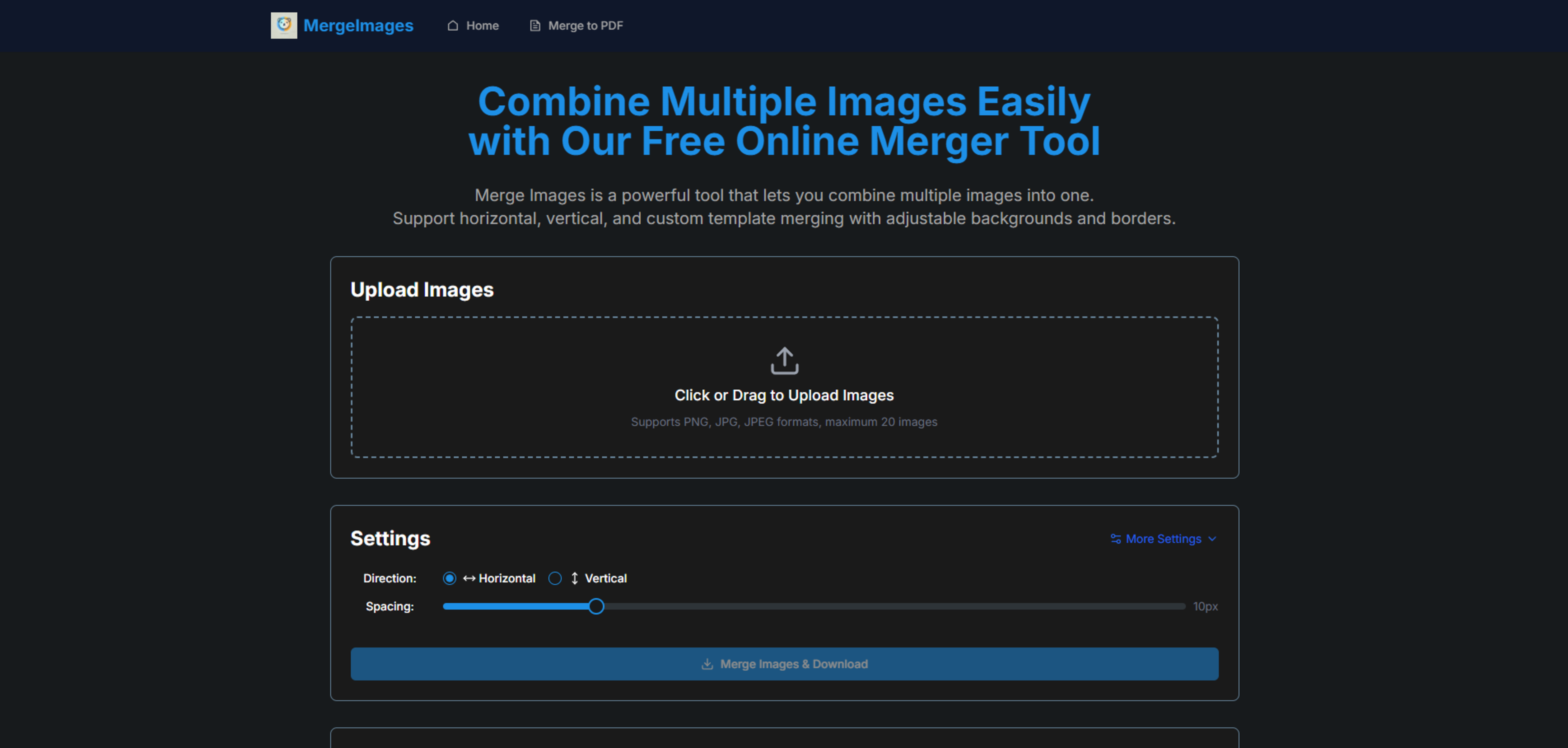Select the Vertical direction radio button
Screen dimensions: 1568x748
tap(555, 578)
